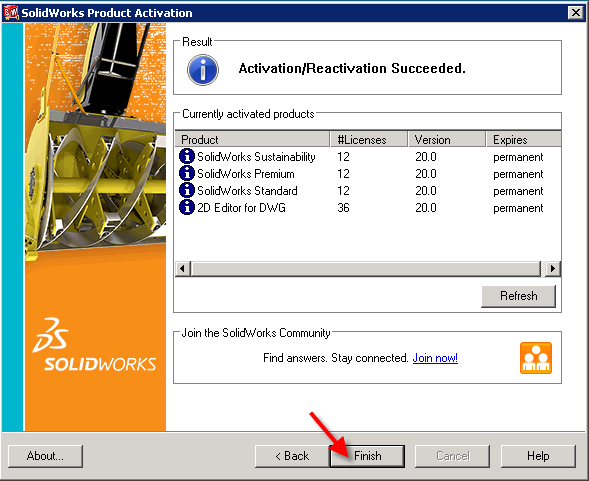
Task: Click the 36 licenses value
Action: click(343, 208)
